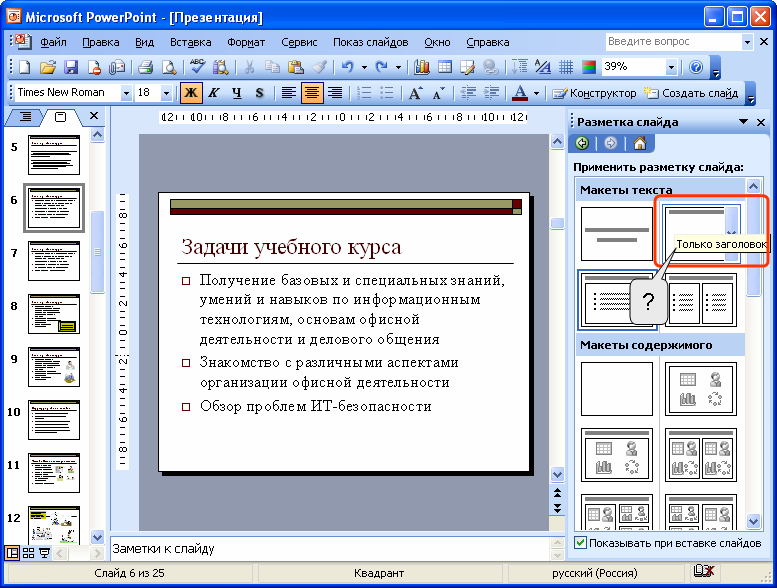Image resolution: width=777 pixels, height=588 pixels.
Task: Insert a table using the table icon
Action: click(444, 67)
